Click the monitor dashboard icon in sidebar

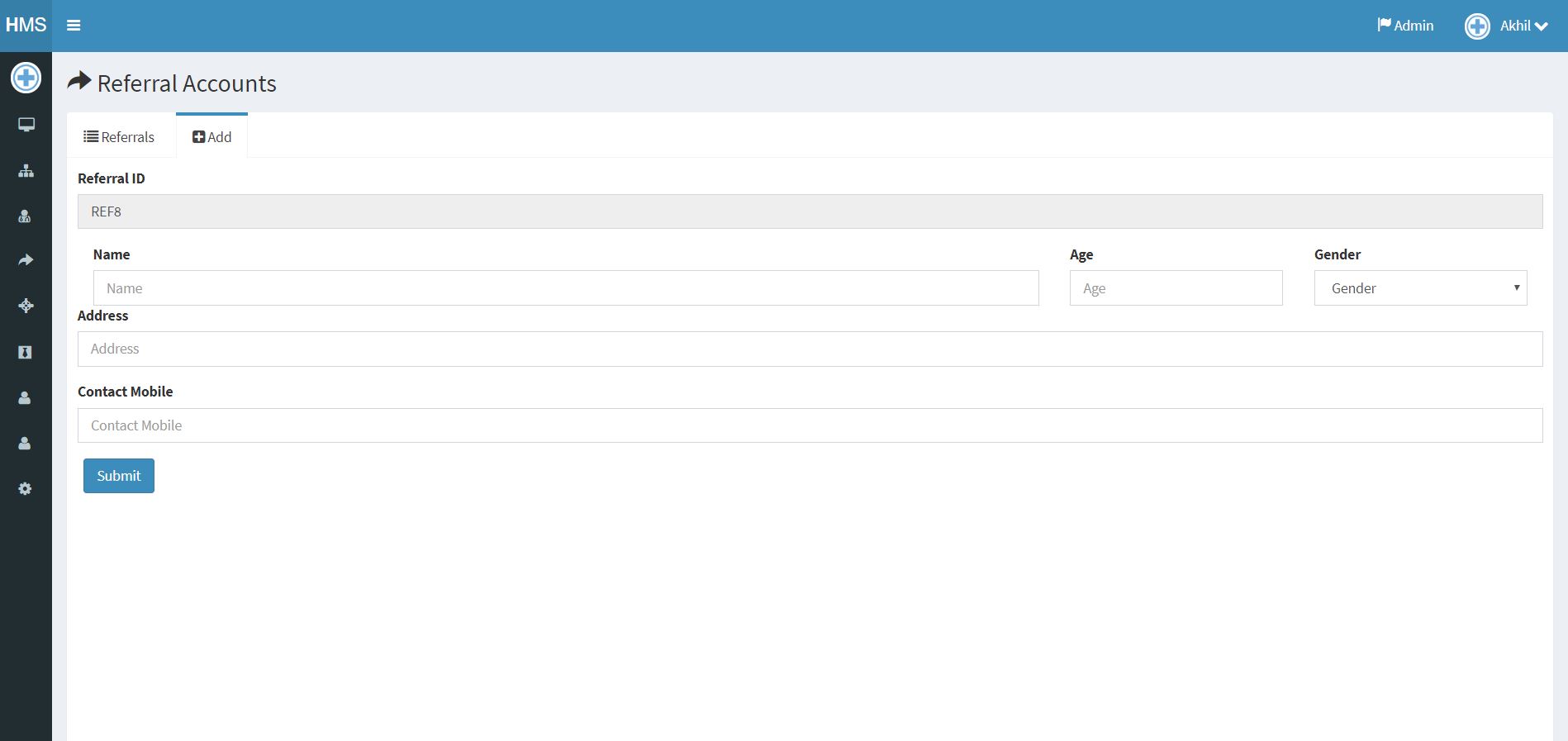pos(26,125)
